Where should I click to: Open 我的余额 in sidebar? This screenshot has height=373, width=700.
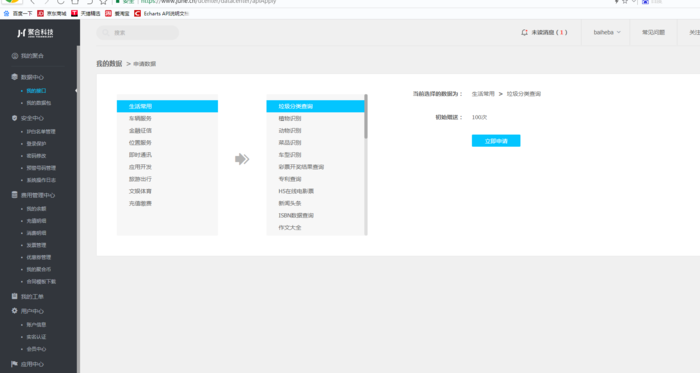coord(36,209)
